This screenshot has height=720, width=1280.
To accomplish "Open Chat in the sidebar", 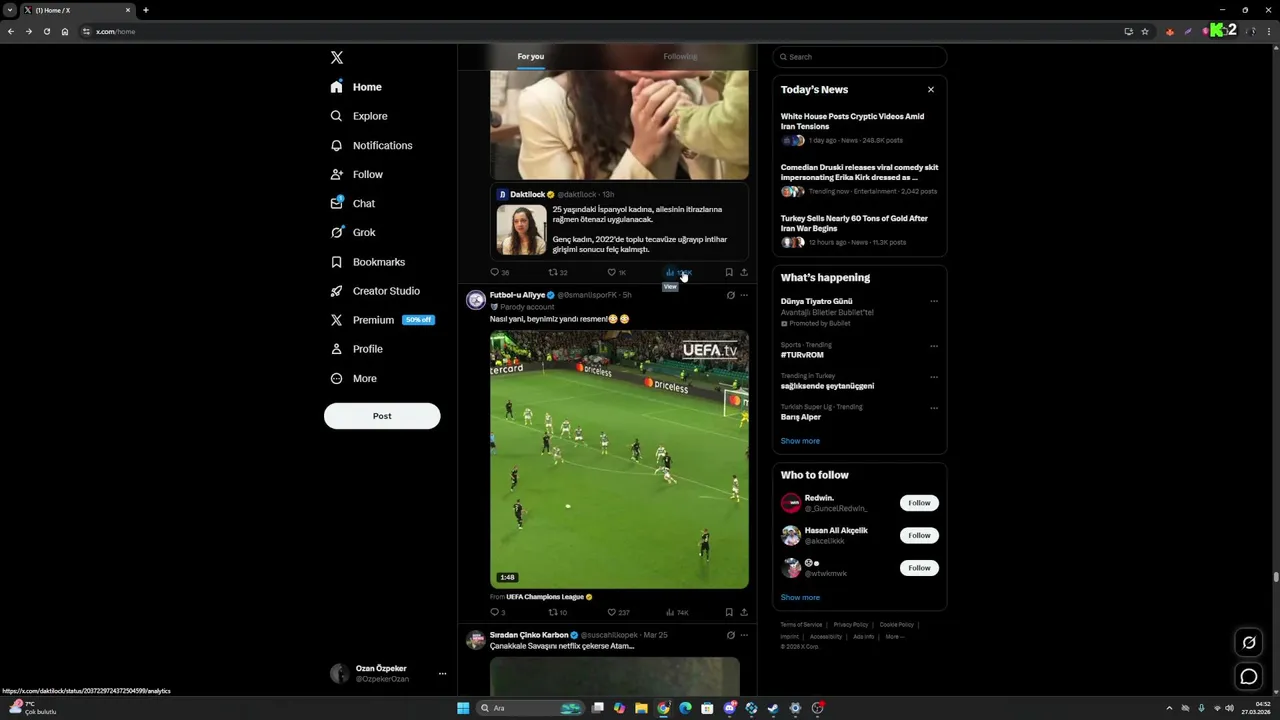I will (x=353, y=203).
